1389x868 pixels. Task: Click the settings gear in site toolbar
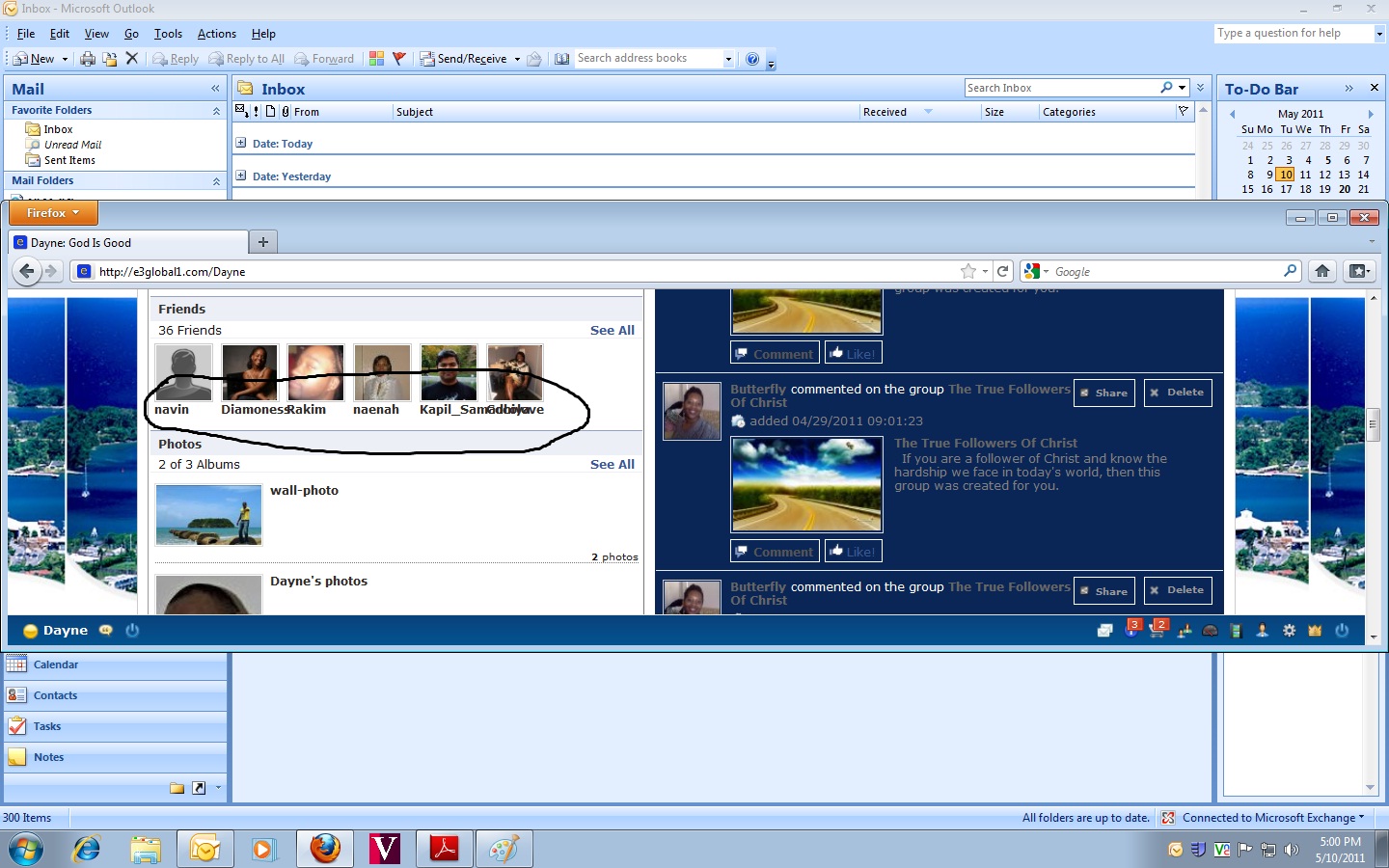(x=1289, y=631)
